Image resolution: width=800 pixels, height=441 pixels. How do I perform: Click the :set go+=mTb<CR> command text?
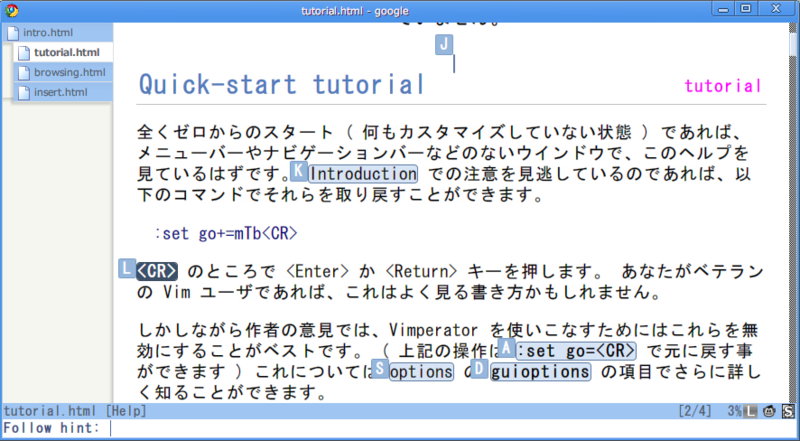[226, 234]
